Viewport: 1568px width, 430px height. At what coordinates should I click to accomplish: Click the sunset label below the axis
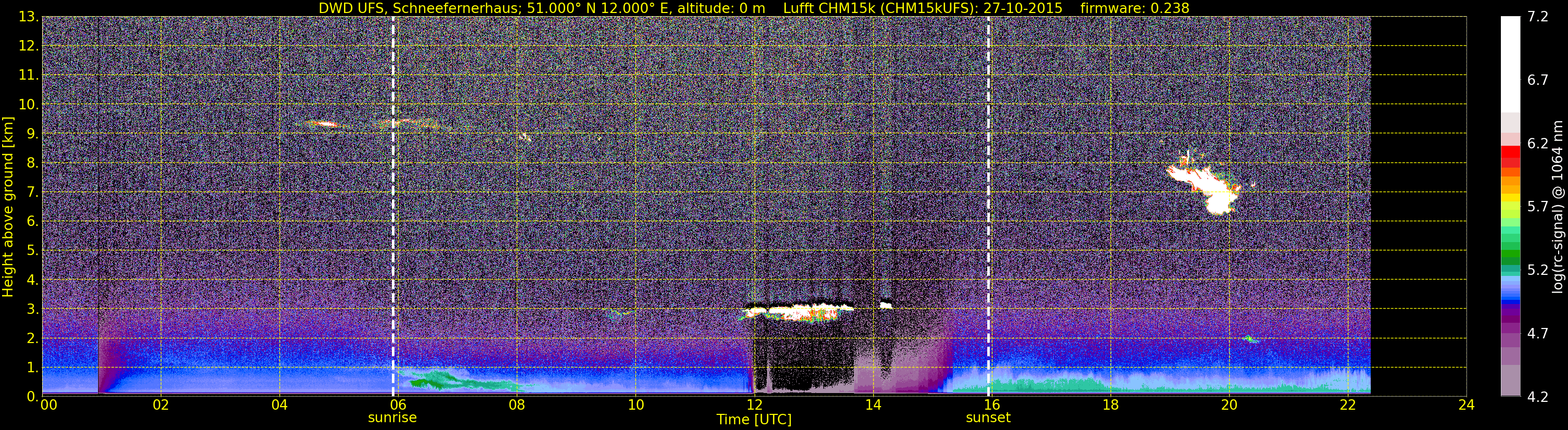pos(988,418)
